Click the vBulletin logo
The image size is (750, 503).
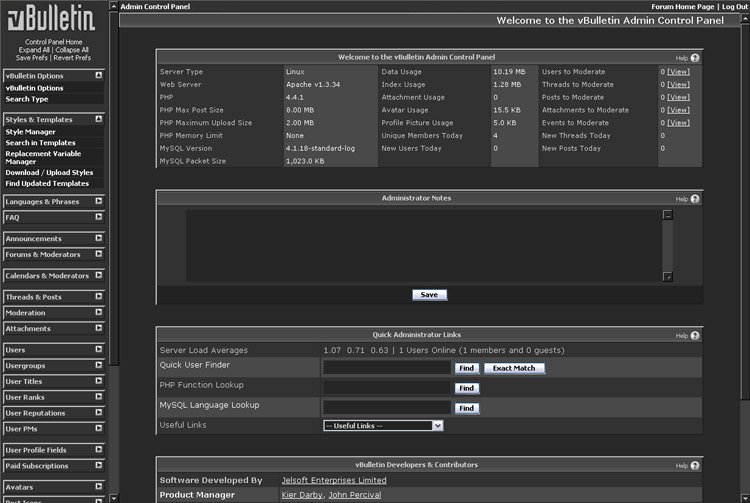pyautogui.click(x=52, y=18)
